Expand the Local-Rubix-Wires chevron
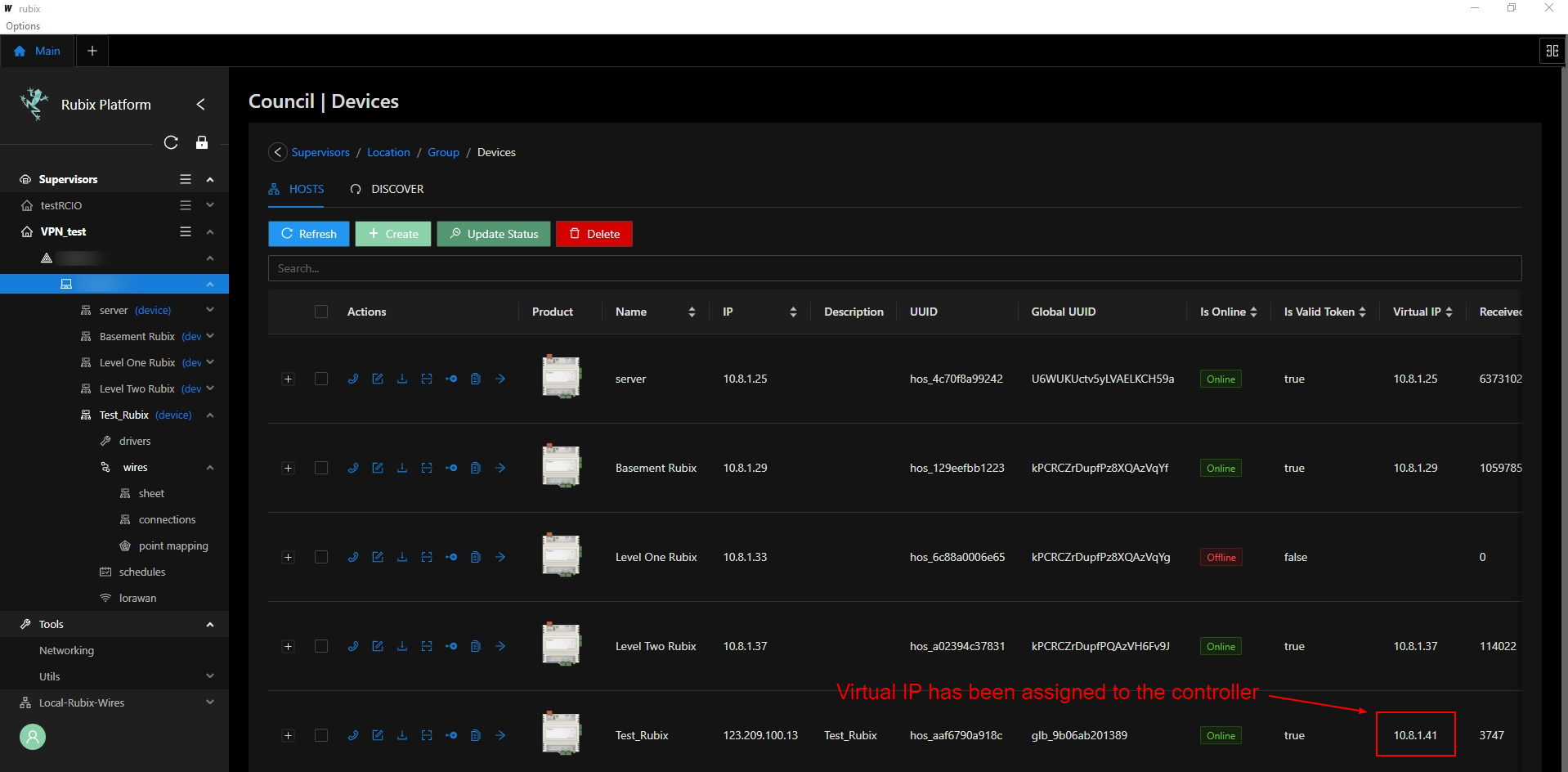This screenshot has width=1568, height=772. tap(210, 702)
